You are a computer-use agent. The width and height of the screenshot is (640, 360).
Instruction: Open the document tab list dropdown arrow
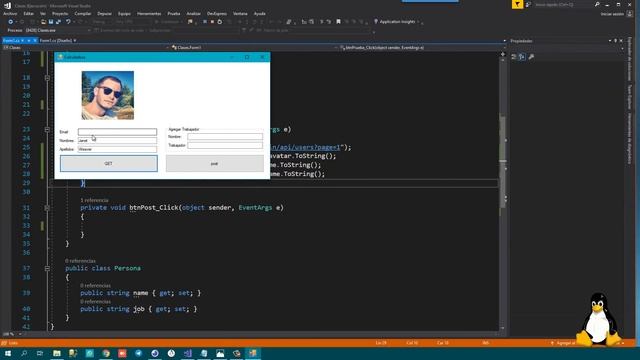tap(504, 41)
